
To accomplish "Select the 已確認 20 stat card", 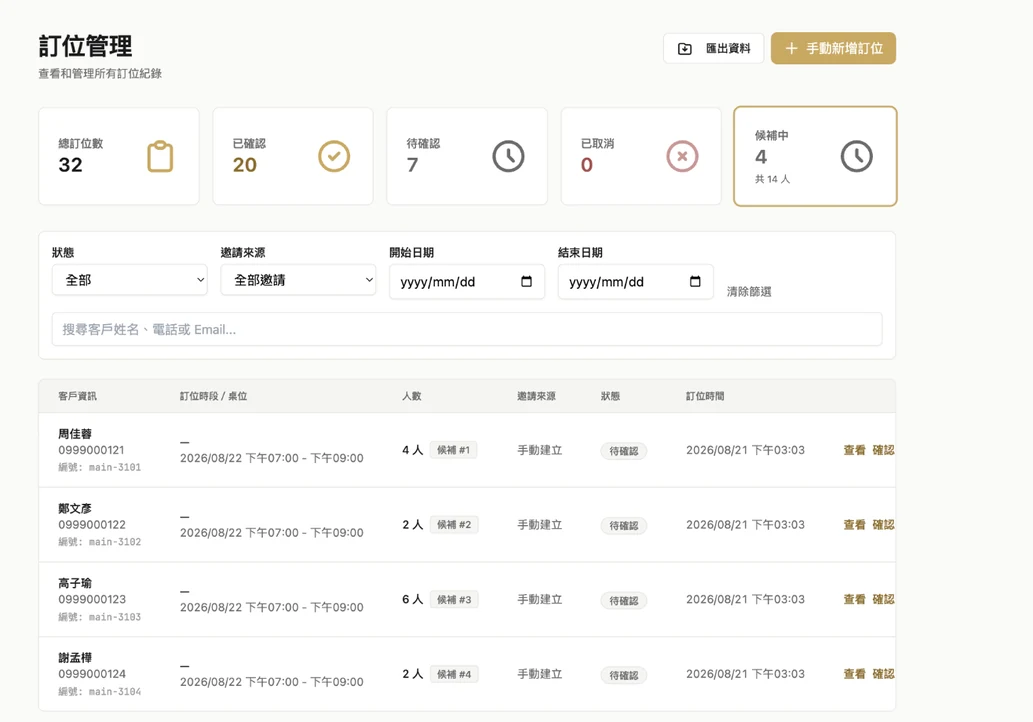I will point(293,156).
